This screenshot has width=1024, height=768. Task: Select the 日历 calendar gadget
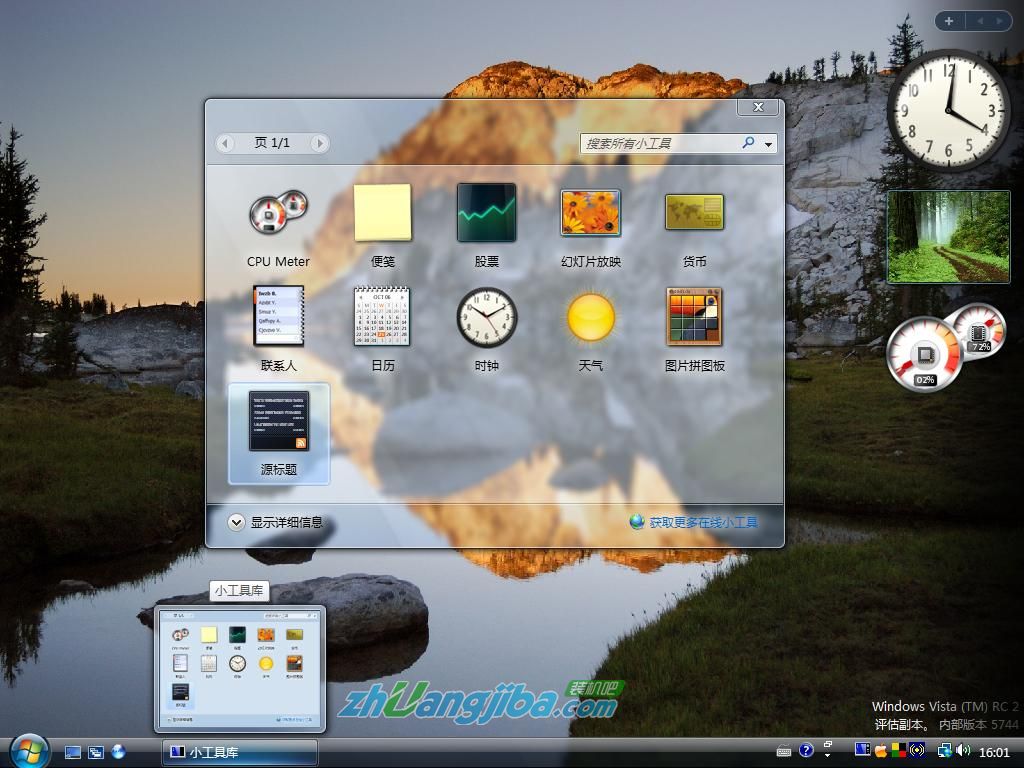pos(383,317)
